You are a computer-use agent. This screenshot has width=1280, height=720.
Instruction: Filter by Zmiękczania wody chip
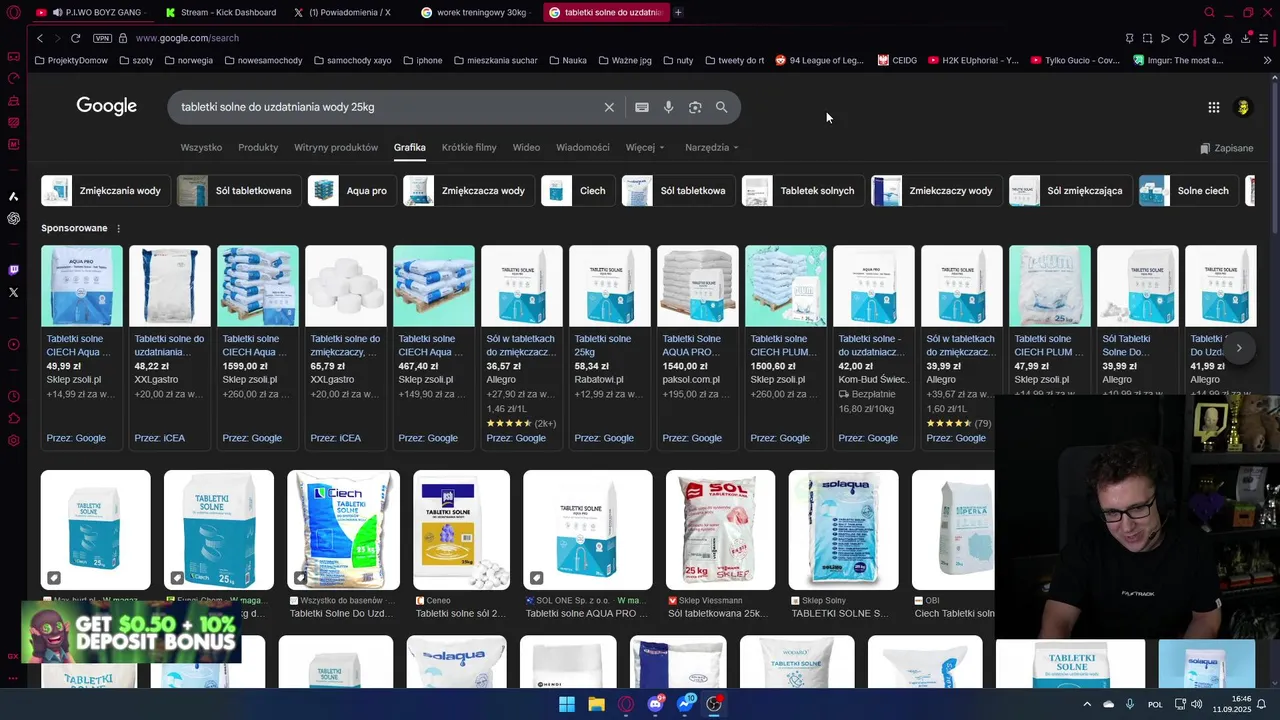point(105,190)
